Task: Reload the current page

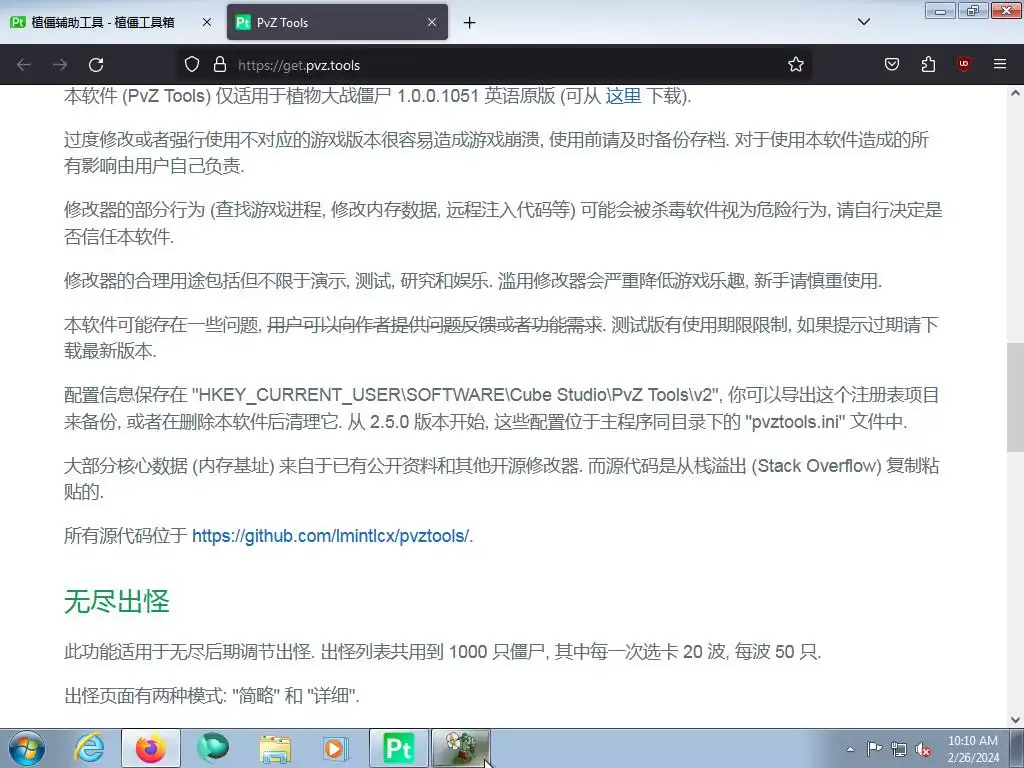Action: pyautogui.click(x=96, y=65)
